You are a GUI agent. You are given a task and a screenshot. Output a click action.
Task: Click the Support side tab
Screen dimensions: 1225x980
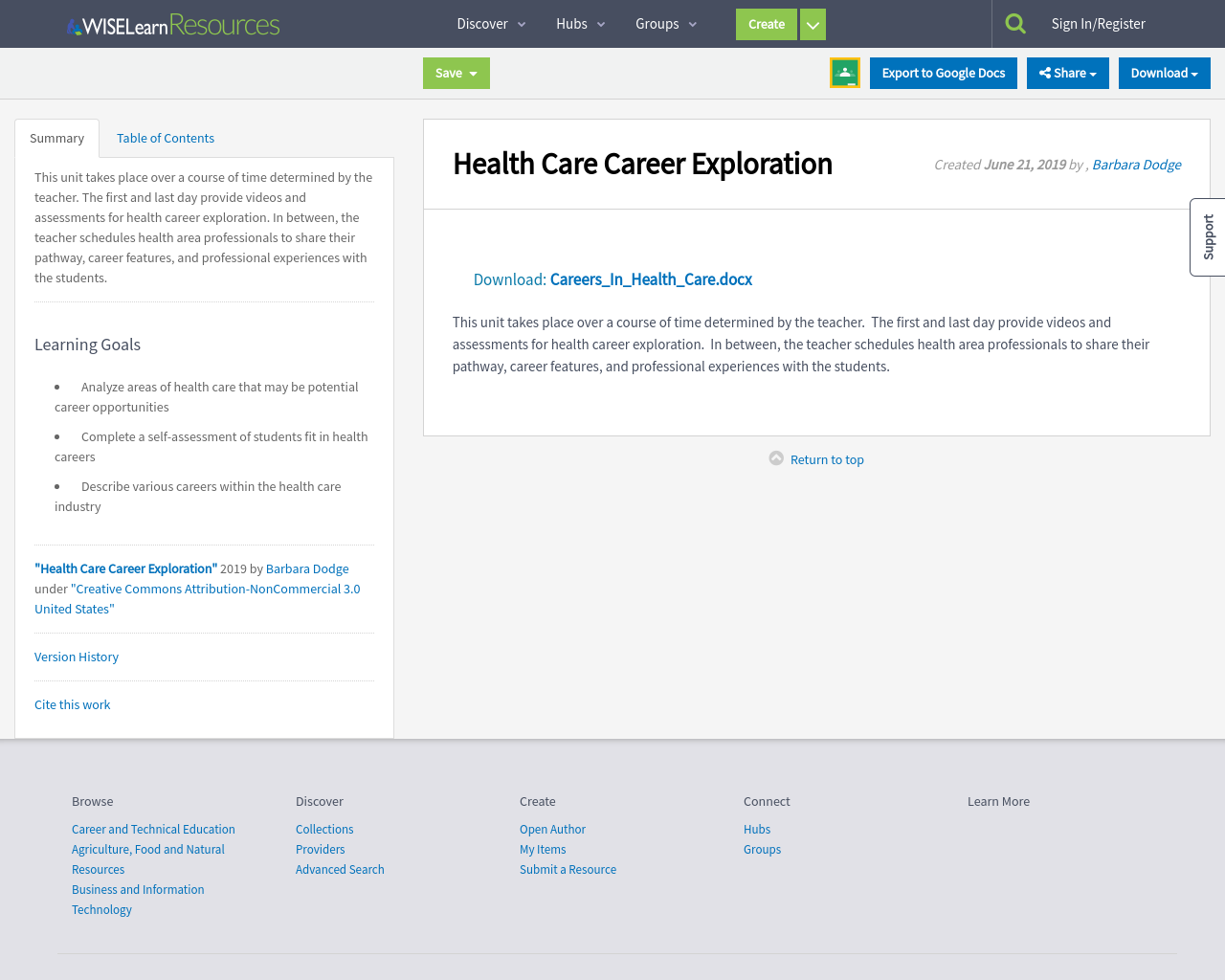tap(1207, 236)
